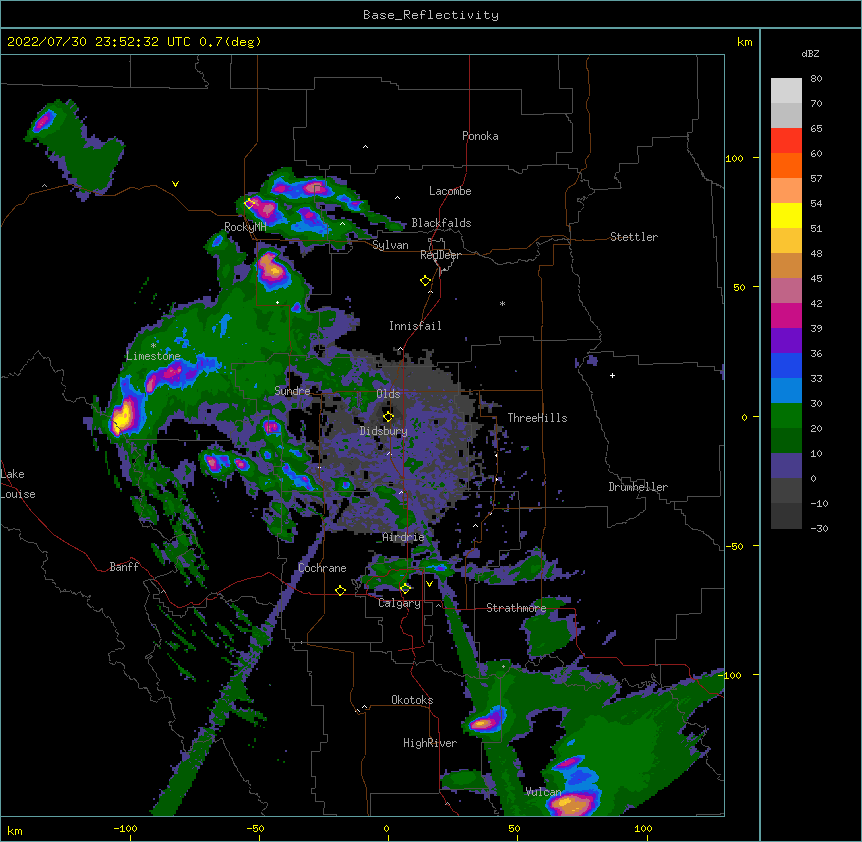Click the Limestone label
This screenshot has height=842, width=862.
pyautogui.click(x=153, y=356)
